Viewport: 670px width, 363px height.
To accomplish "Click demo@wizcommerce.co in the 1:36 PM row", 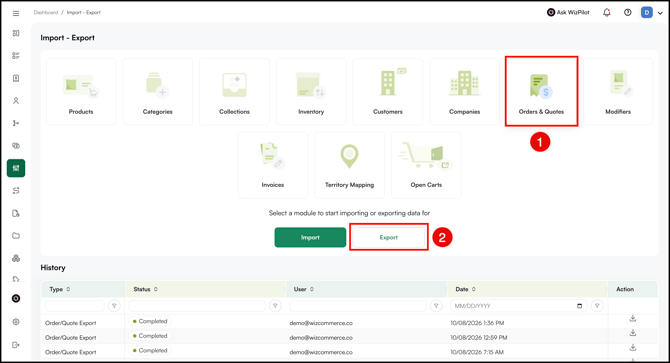I will tap(321, 323).
